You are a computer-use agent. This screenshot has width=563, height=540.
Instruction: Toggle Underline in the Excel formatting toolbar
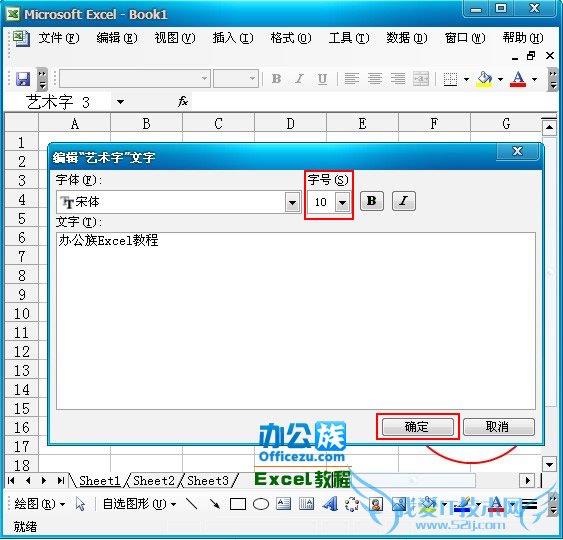click(322, 79)
